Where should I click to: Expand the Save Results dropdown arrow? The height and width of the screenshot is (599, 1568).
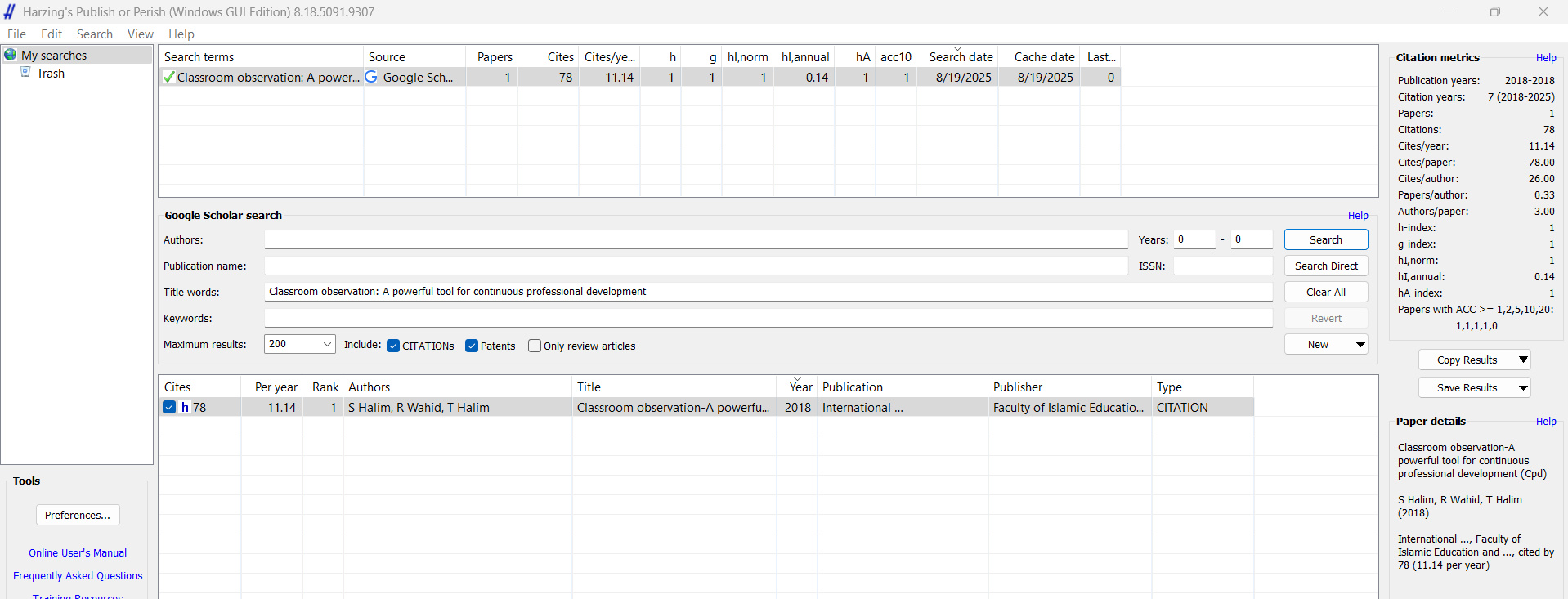tap(1523, 387)
